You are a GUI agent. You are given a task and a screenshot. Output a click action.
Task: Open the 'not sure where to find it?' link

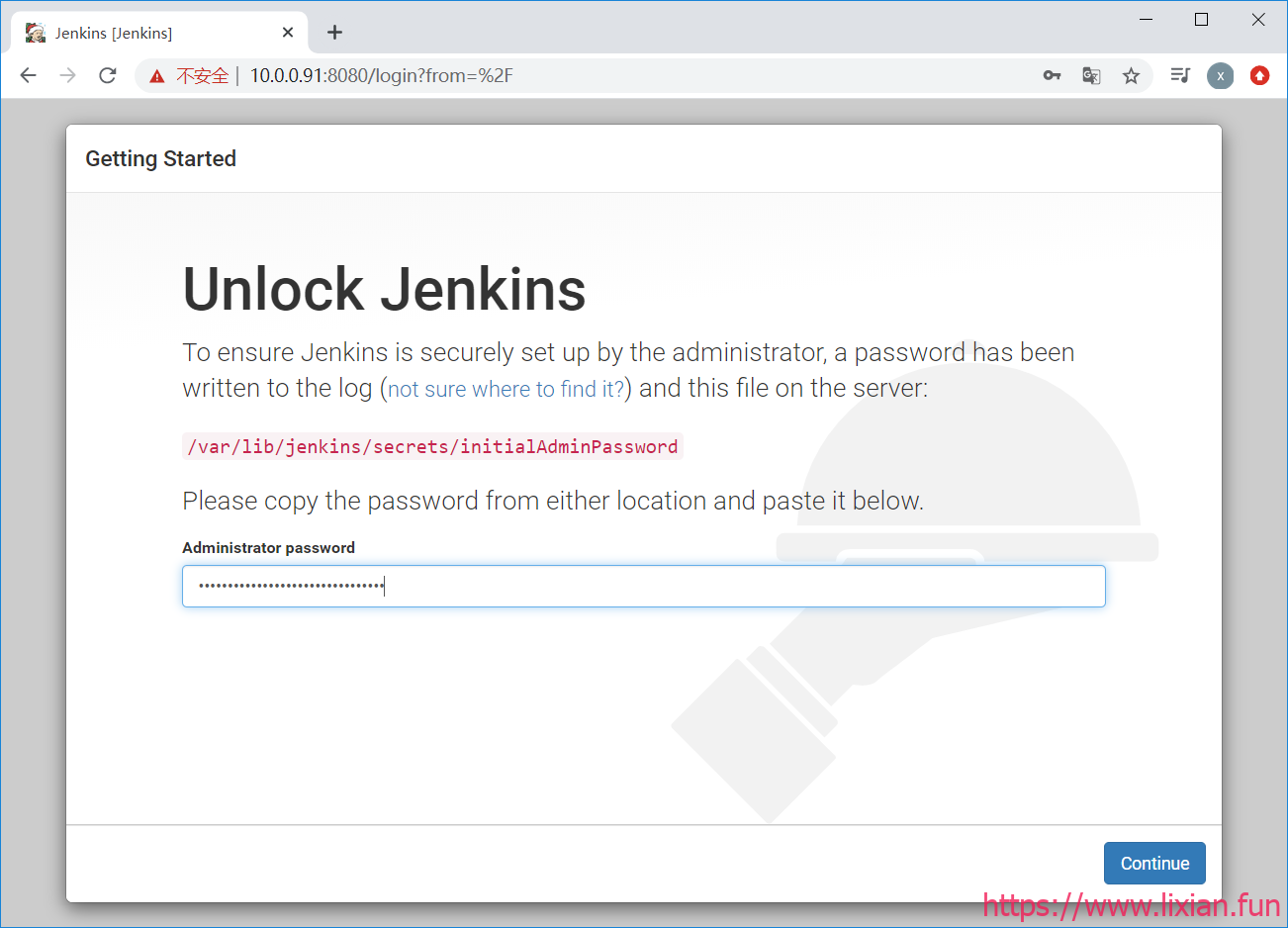click(x=506, y=389)
